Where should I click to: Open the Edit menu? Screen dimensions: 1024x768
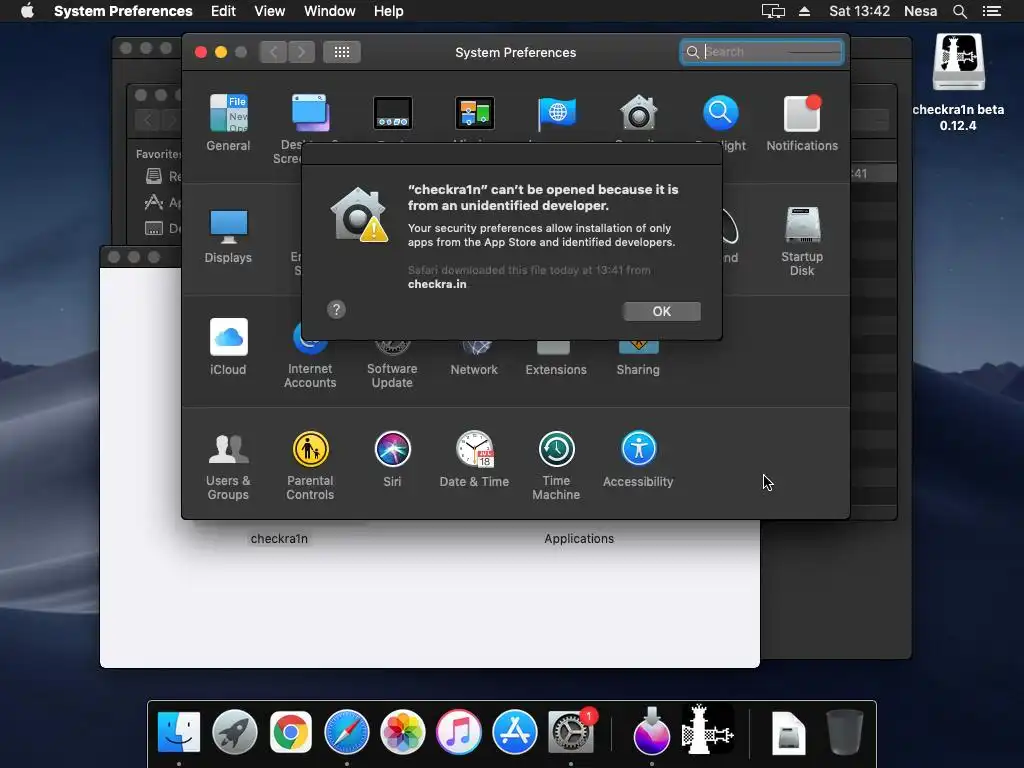click(223, 11)
